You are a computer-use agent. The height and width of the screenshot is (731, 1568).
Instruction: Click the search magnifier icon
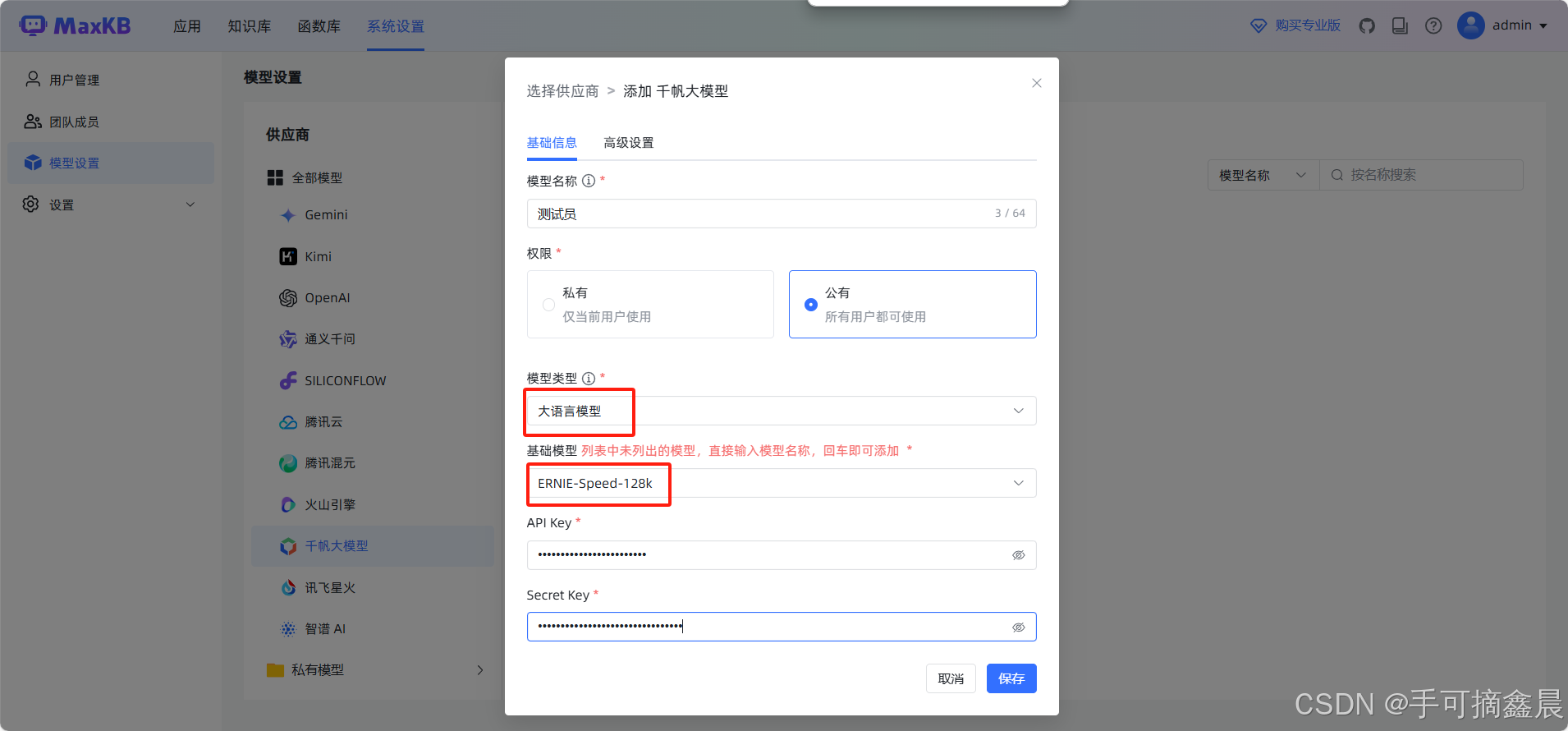click(x=1337, y=175)
